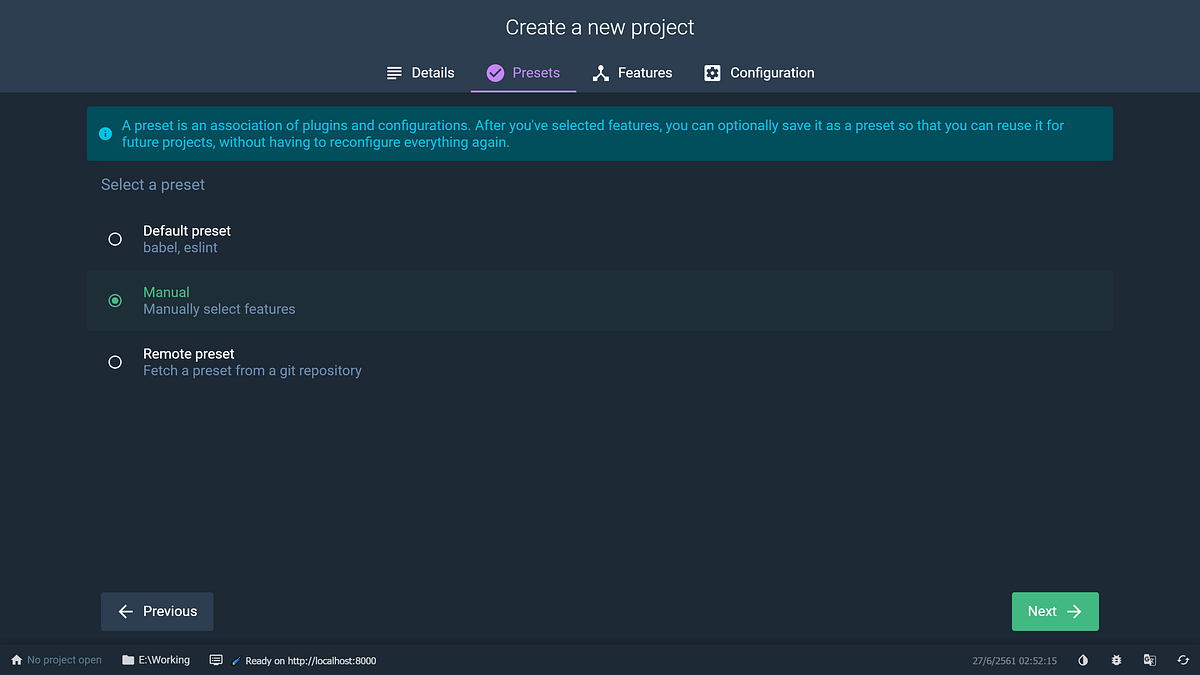Select the Default preset radio button
Viewport: 1200px width, 675px height.
115,239
